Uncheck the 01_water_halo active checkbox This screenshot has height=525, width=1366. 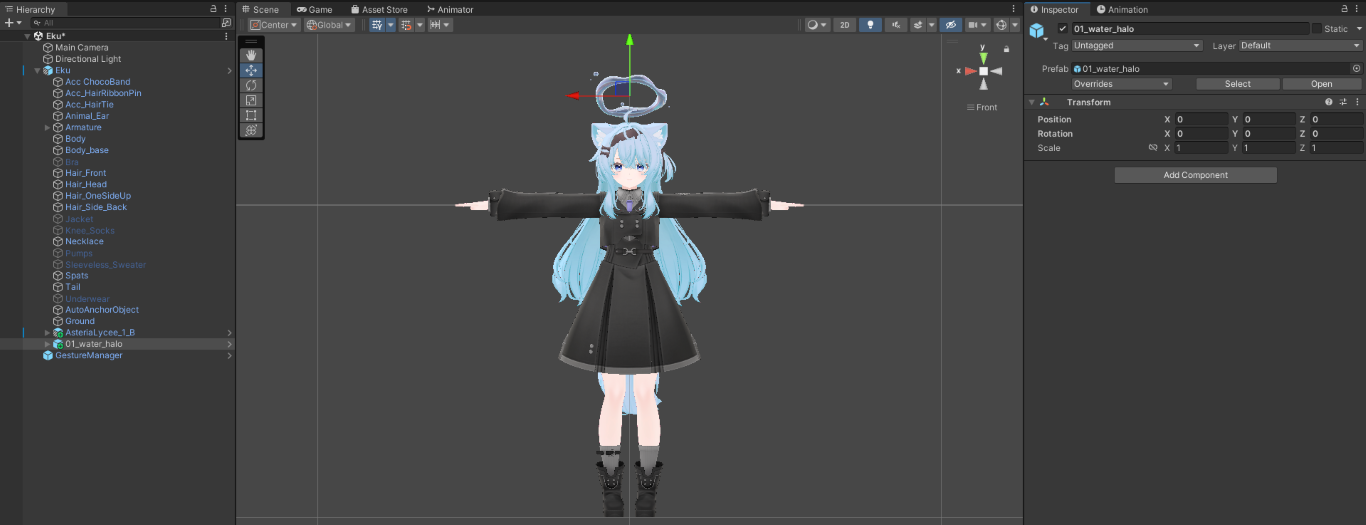[1063, 29]
